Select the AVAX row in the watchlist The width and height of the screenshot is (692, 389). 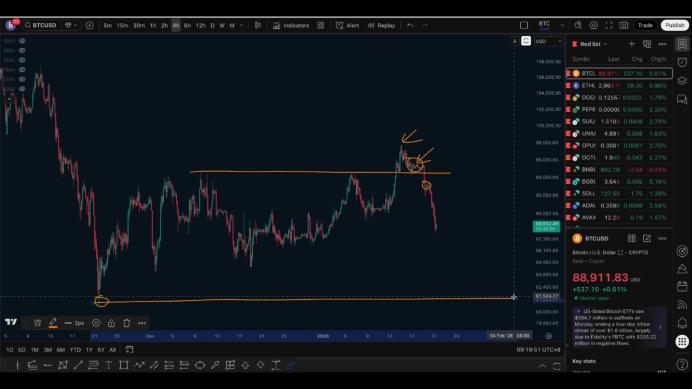click(x=619, y=217)
